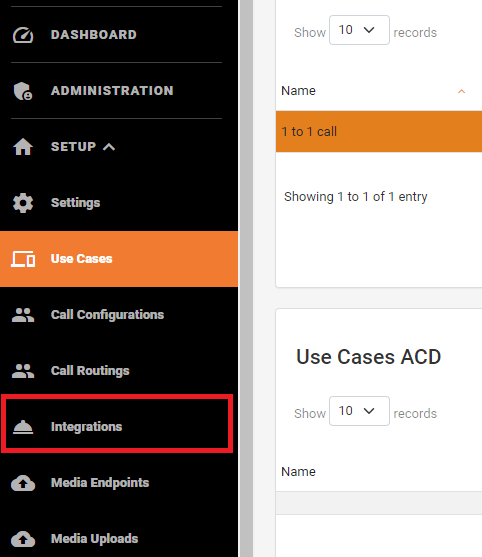
Task: Click the Administration shield icon
Action: (x=23, y=91)
